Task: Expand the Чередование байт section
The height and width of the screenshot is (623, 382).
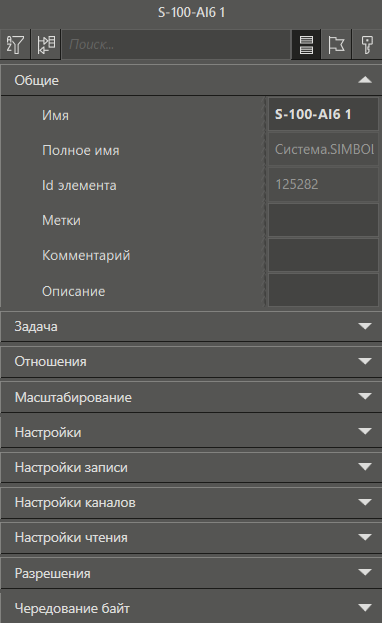Action: point(191,608)
